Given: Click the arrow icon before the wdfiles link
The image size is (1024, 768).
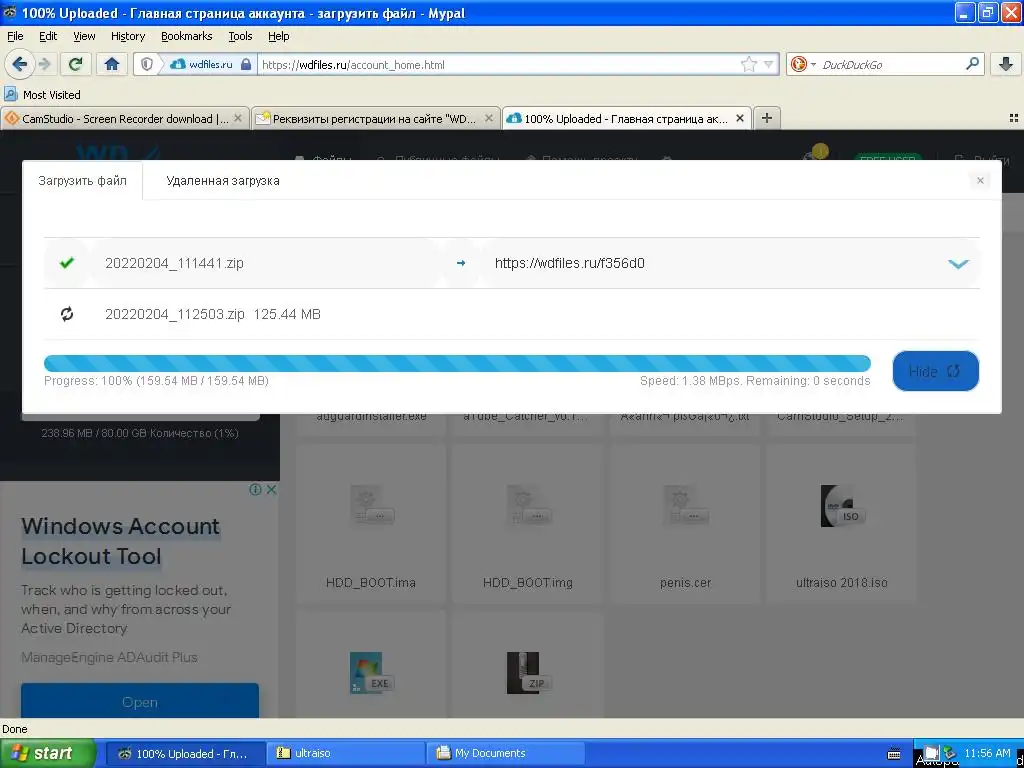Looking at the screenshot, I should coord(461,263).
